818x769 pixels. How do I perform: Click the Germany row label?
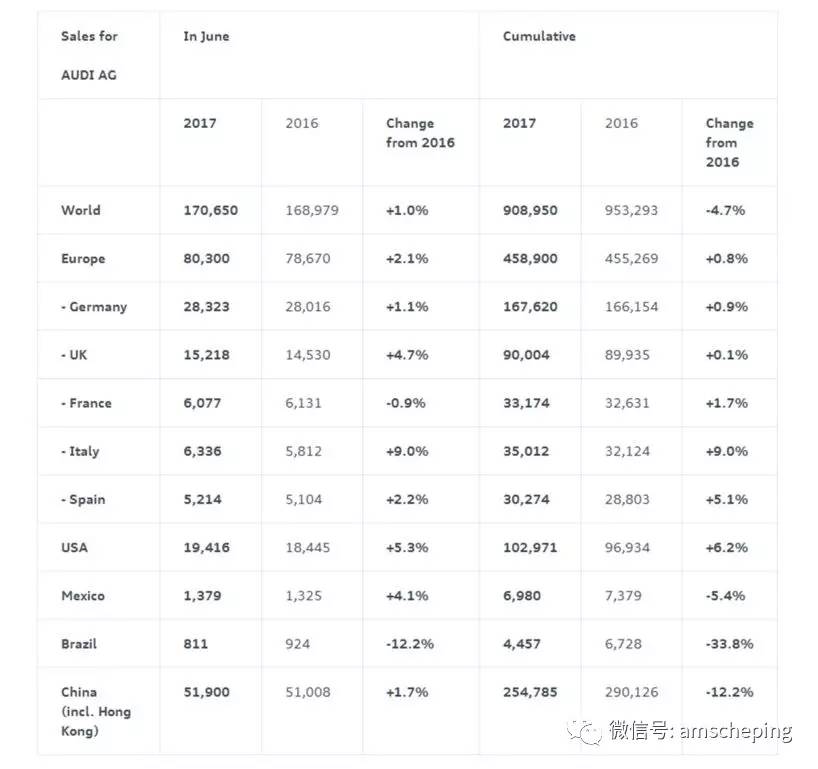(94, 307)
